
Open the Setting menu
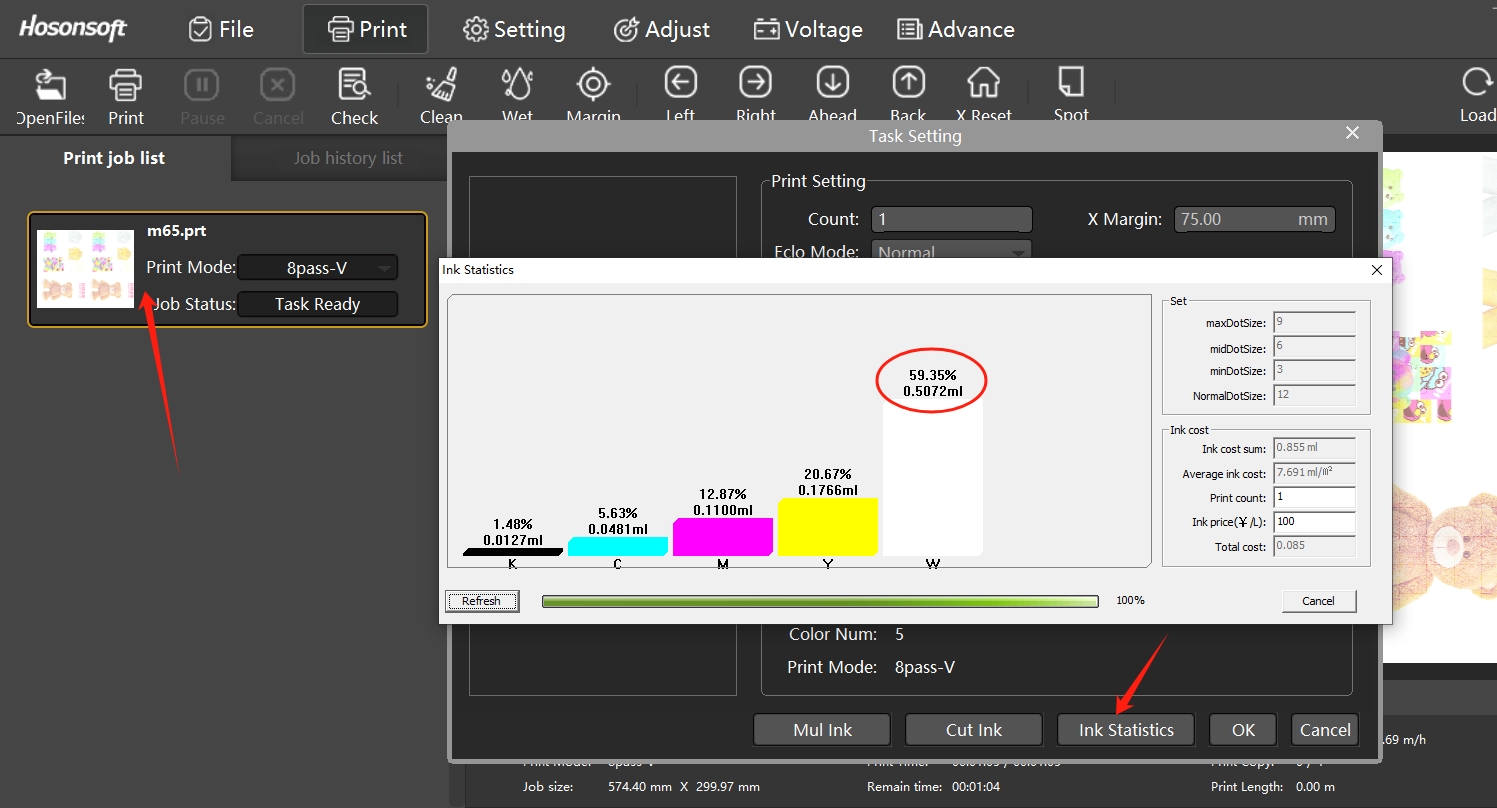tap(514, 30)
